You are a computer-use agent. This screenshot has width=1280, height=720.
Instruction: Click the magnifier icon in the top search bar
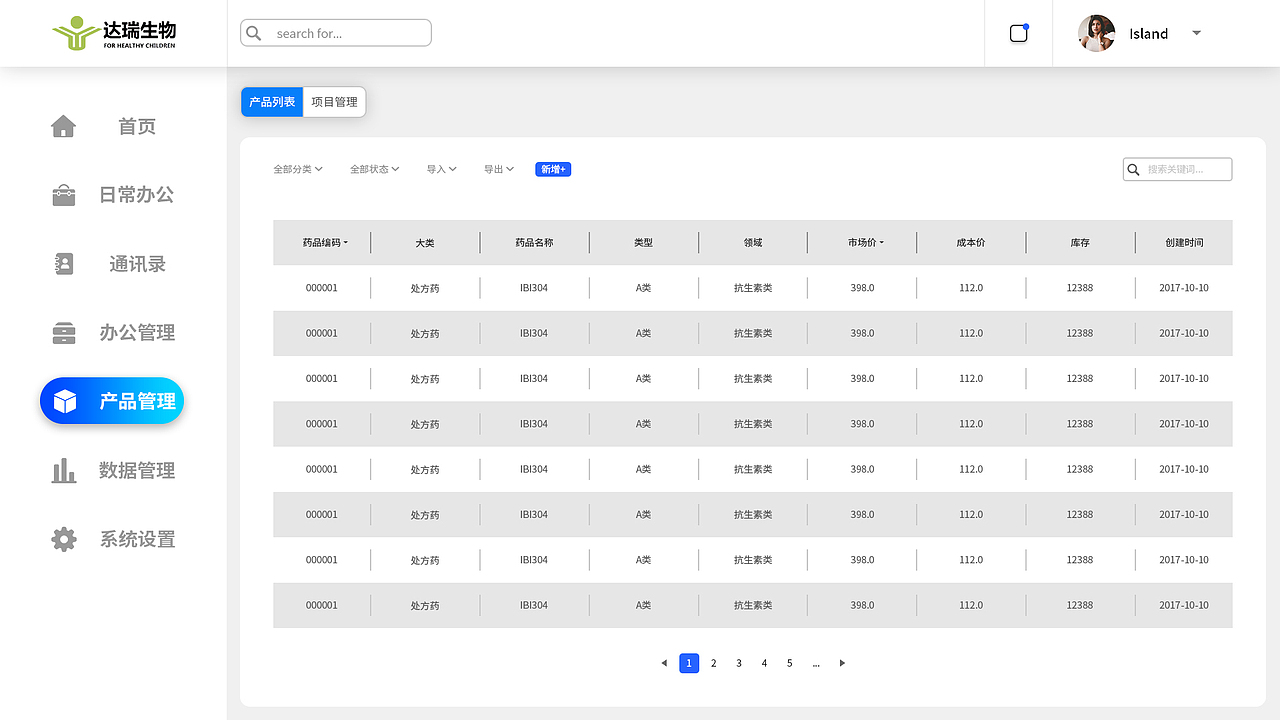tap(254, 33)
